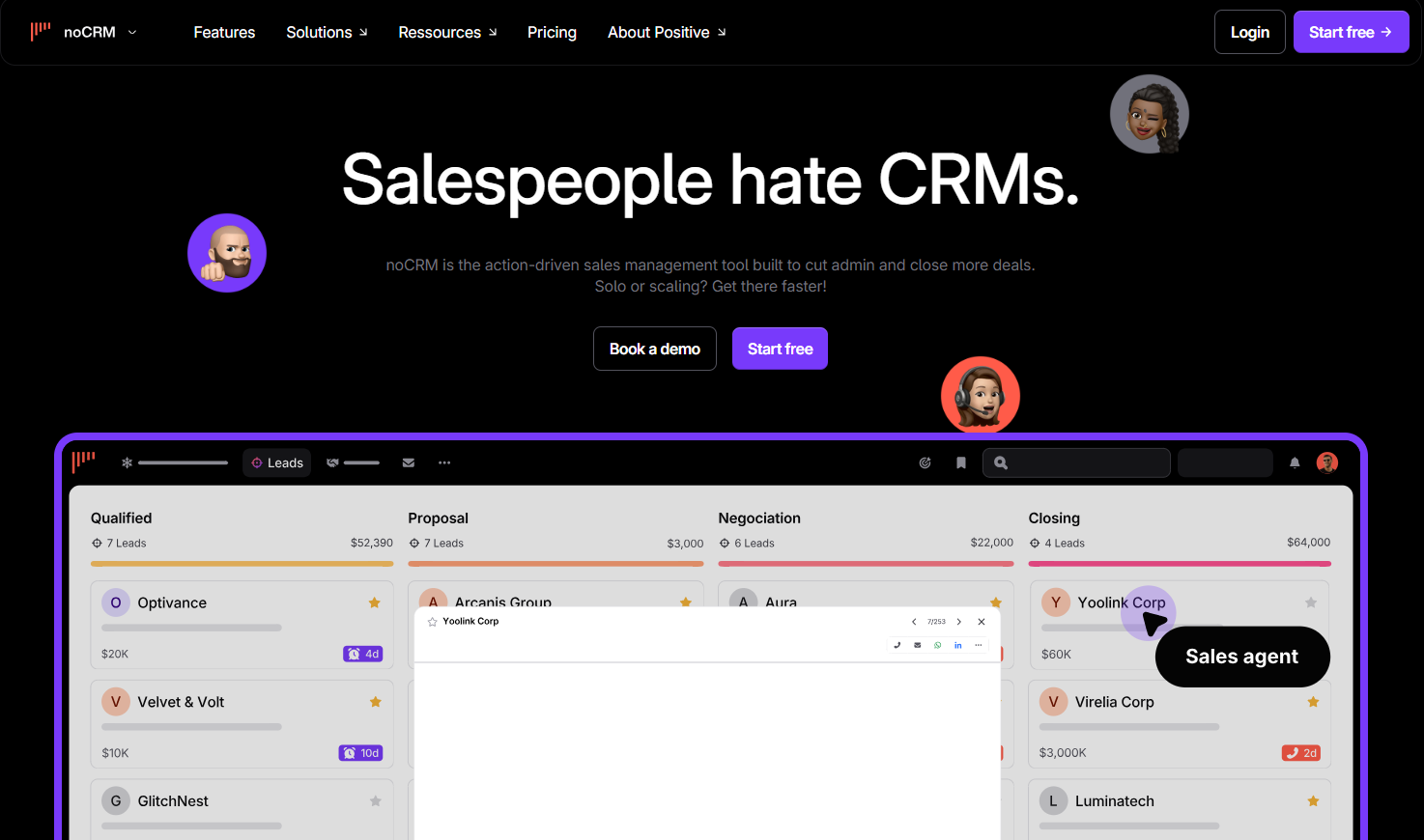Toggle the star on Arcanis Group card
Viewport: 1424px width, 840px height.
[686, 602]
